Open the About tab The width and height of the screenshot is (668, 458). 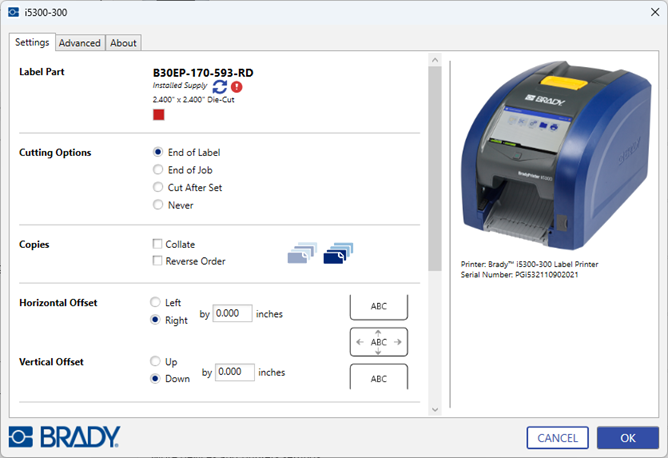pyautogui.click(x=124, y=43)
